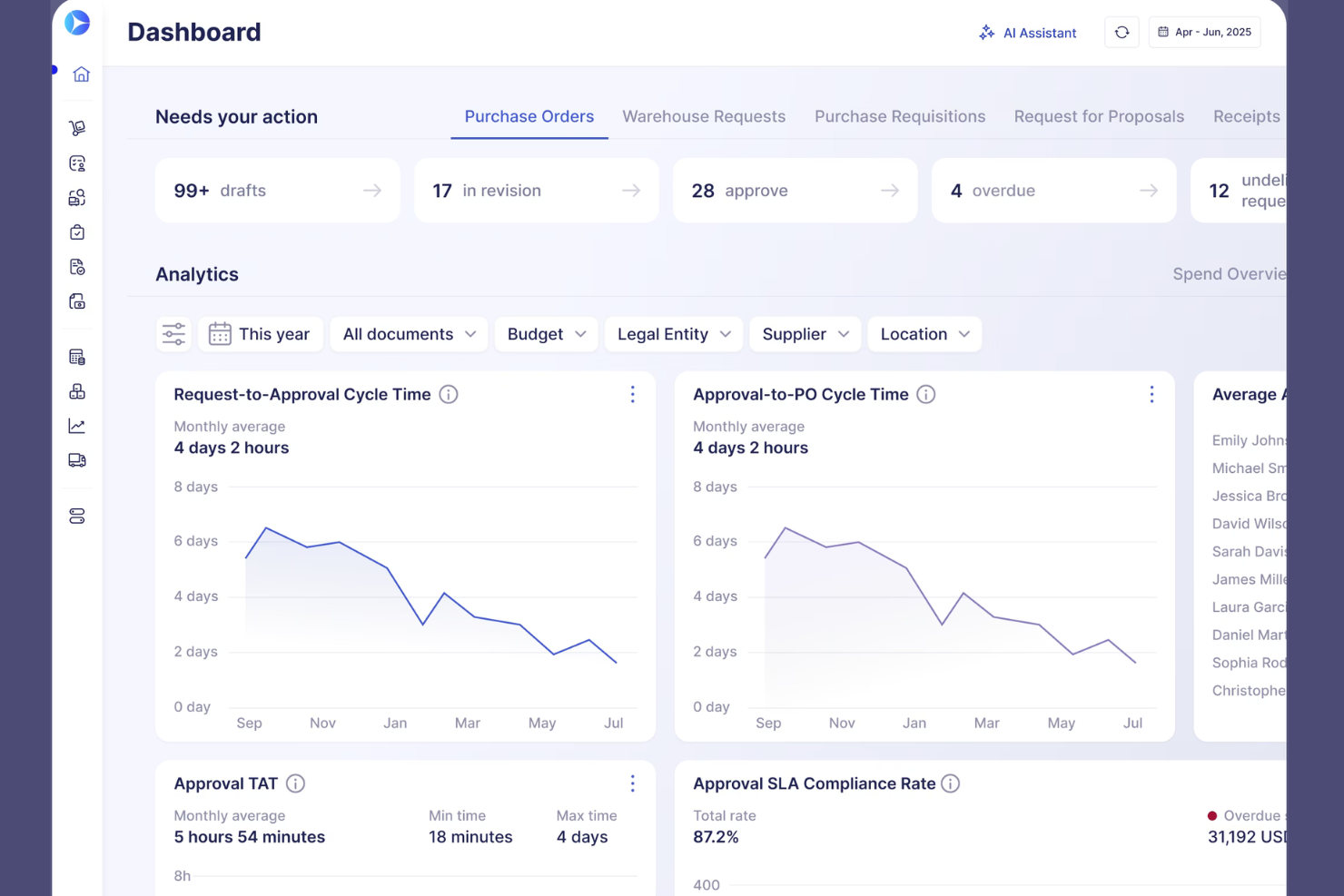Expand the Location filter dropdown
The width and height of the screenshot is (1344, 896).
click(x=924, y=334)
